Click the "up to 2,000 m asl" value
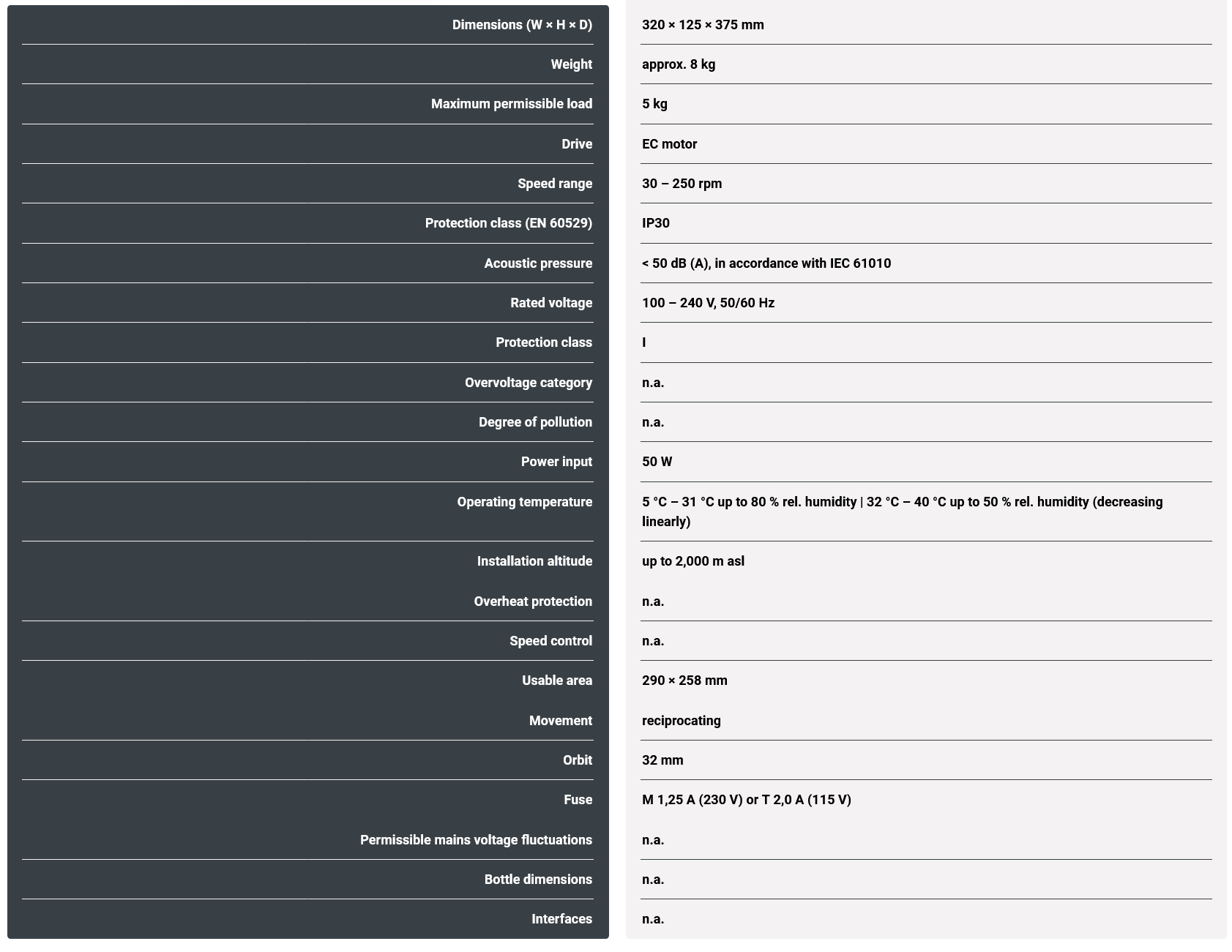Viewport: 1232px width, 952px height. pyautogui.click(x=692, y=561)
